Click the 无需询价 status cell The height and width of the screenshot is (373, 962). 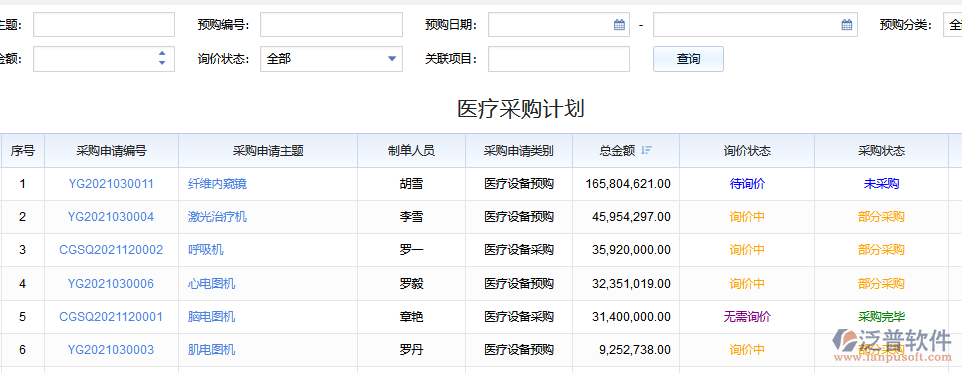click(x=747, y=317)
